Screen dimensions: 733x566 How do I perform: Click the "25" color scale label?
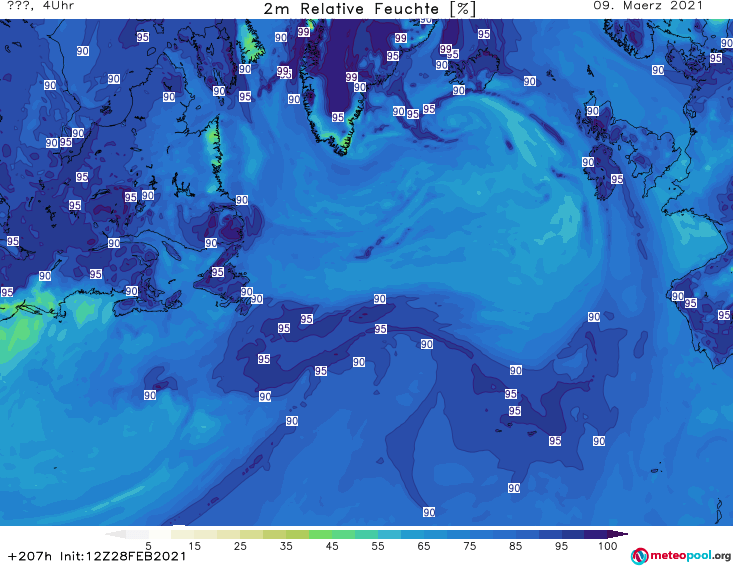[240, 546]
